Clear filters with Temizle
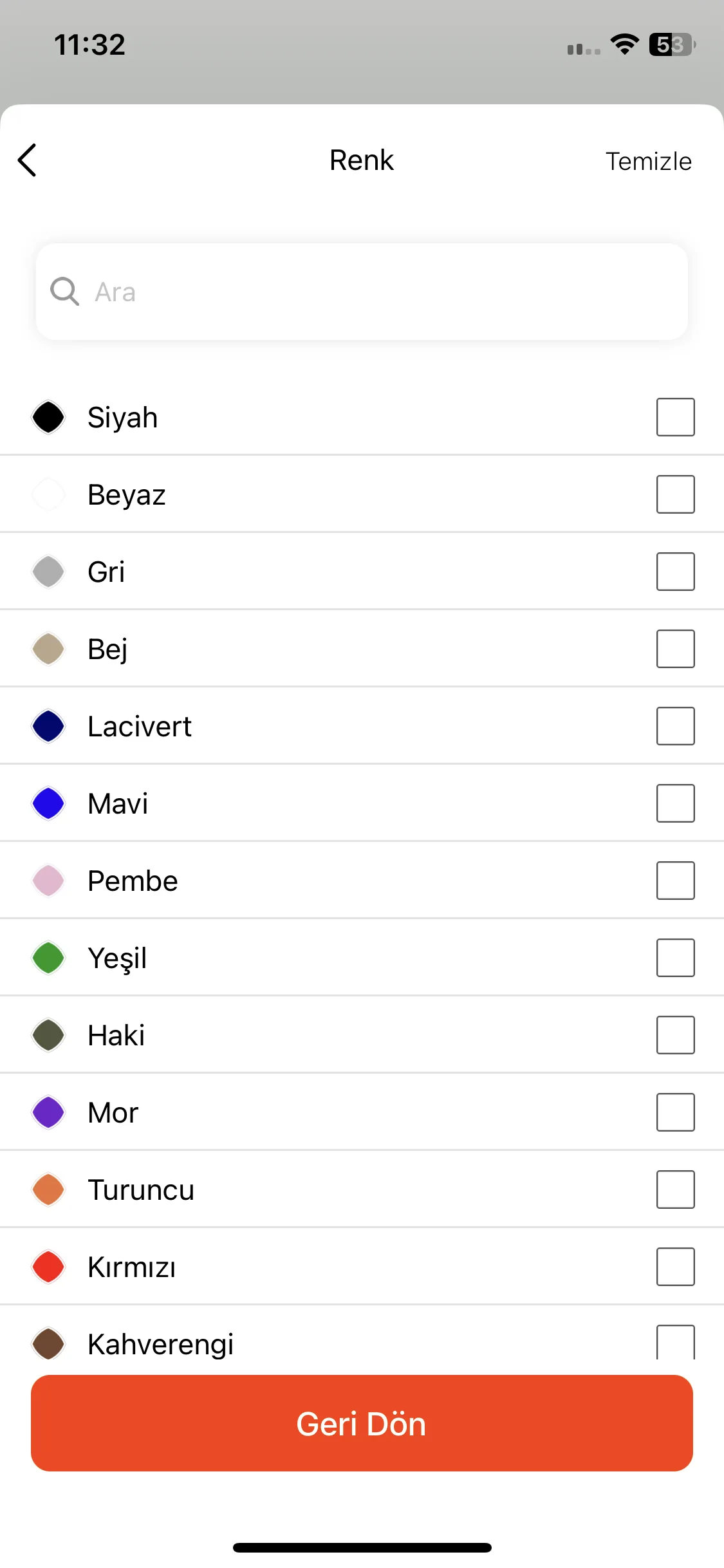 point(649,162)
